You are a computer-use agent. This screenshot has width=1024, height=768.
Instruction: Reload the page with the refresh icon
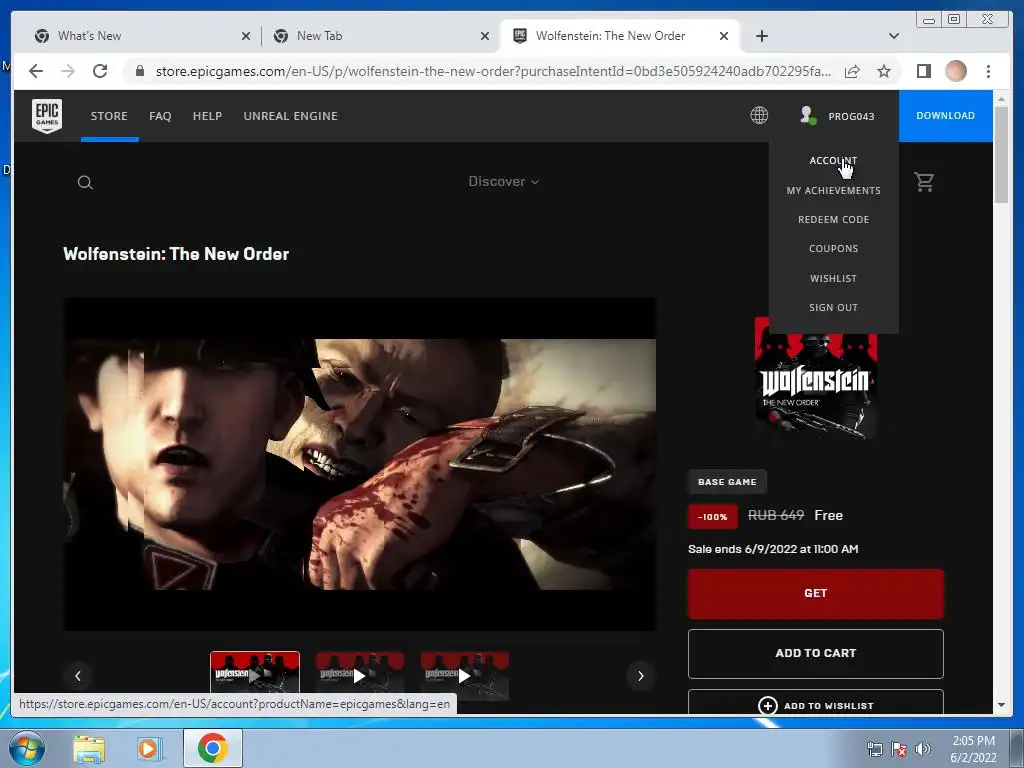[100, 71]
